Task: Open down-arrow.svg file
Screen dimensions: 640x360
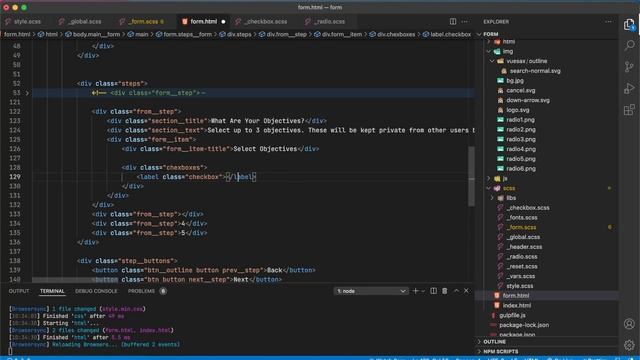Action: [x=528, y=100]
